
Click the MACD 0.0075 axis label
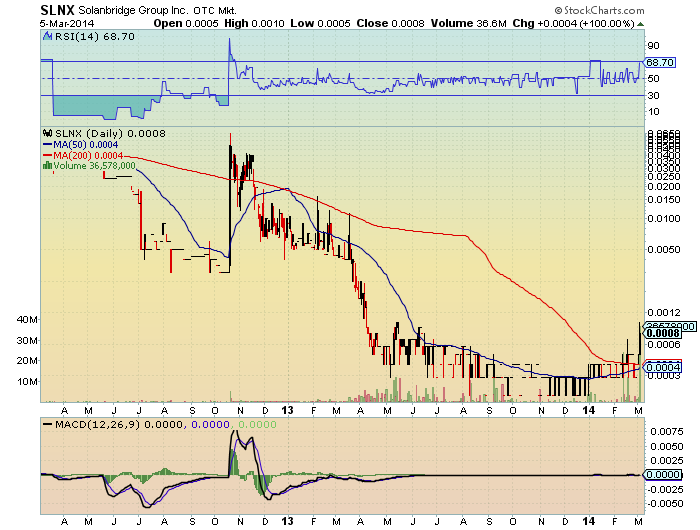pos(667,432)
